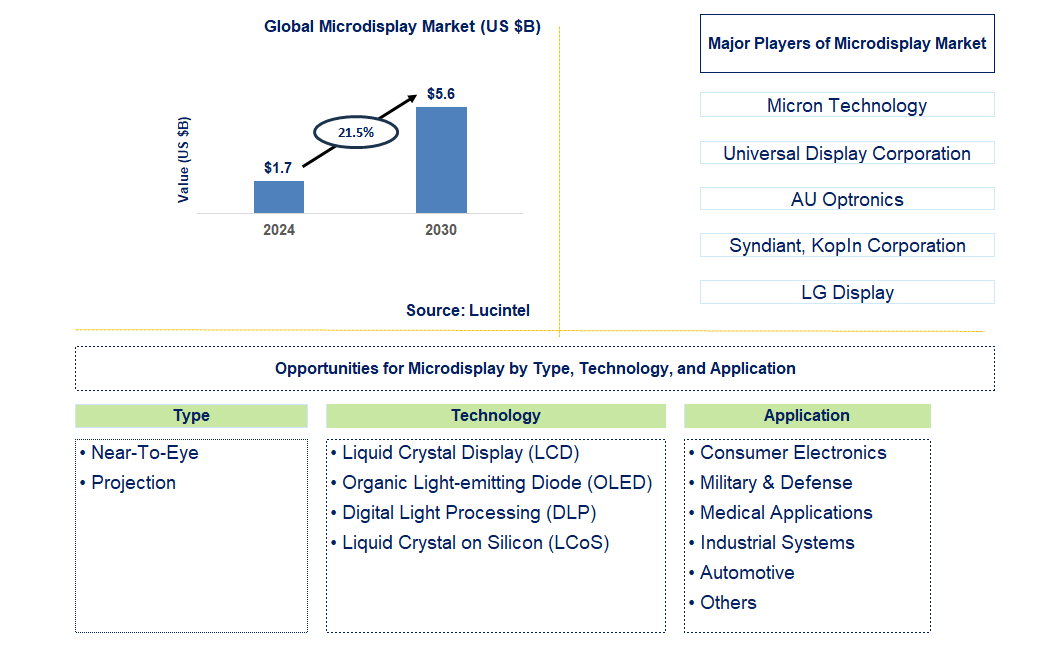Select Syndiant, KopIn Corporation

[847, 245]
